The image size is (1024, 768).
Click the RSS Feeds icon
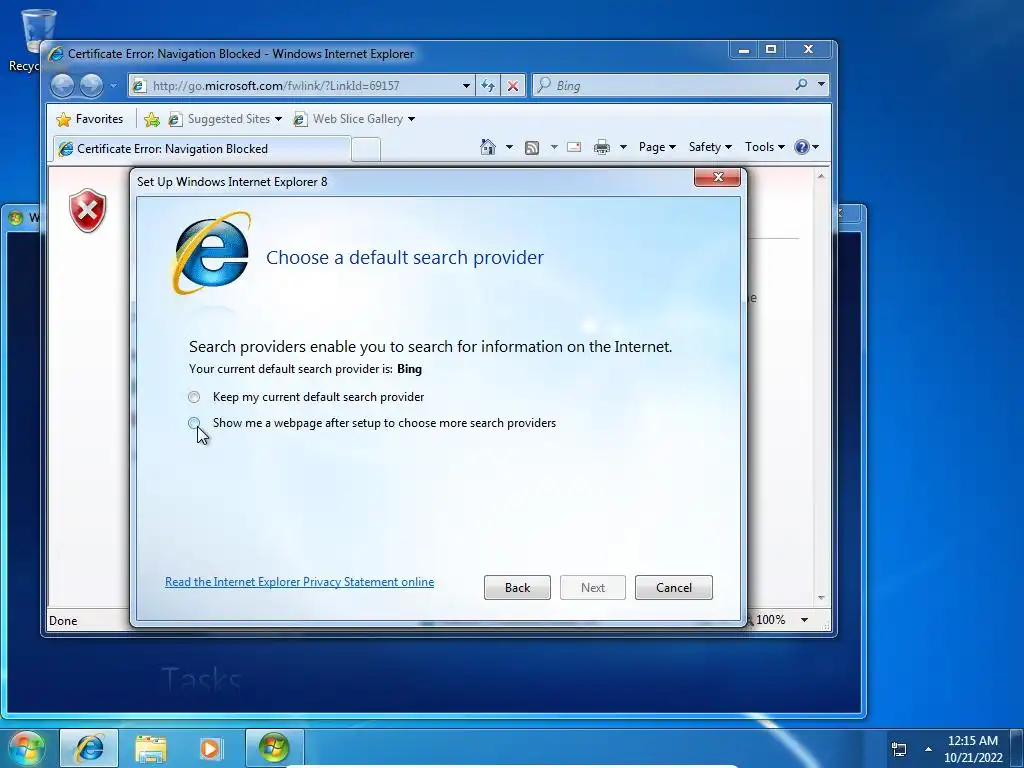tap(532, 148)
